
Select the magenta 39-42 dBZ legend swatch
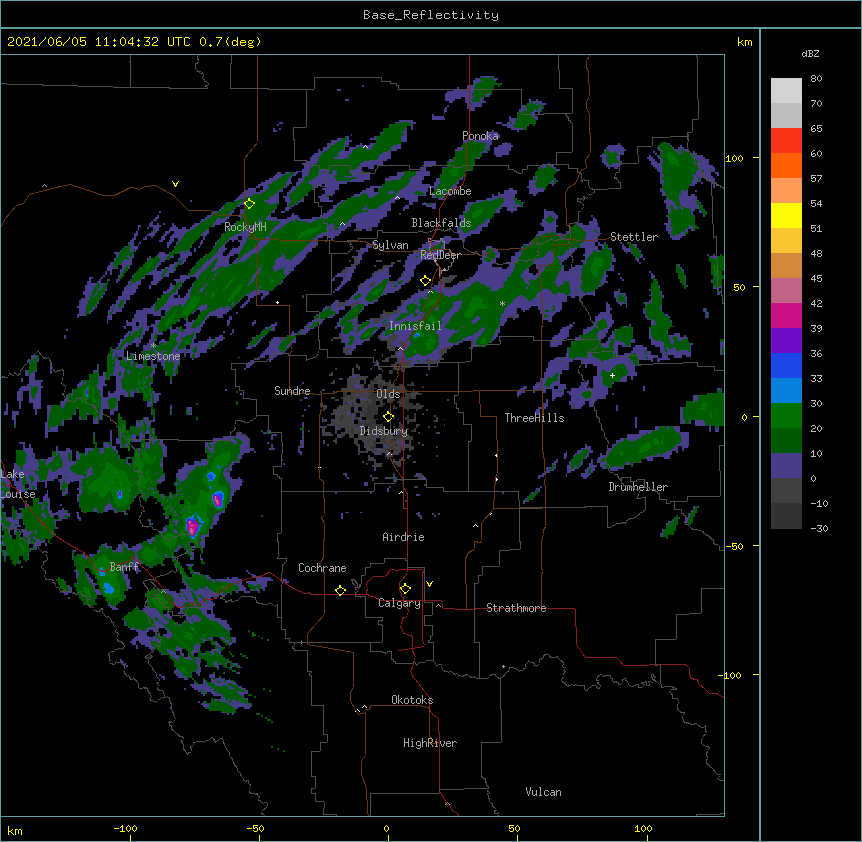click(x=786, y=315)
